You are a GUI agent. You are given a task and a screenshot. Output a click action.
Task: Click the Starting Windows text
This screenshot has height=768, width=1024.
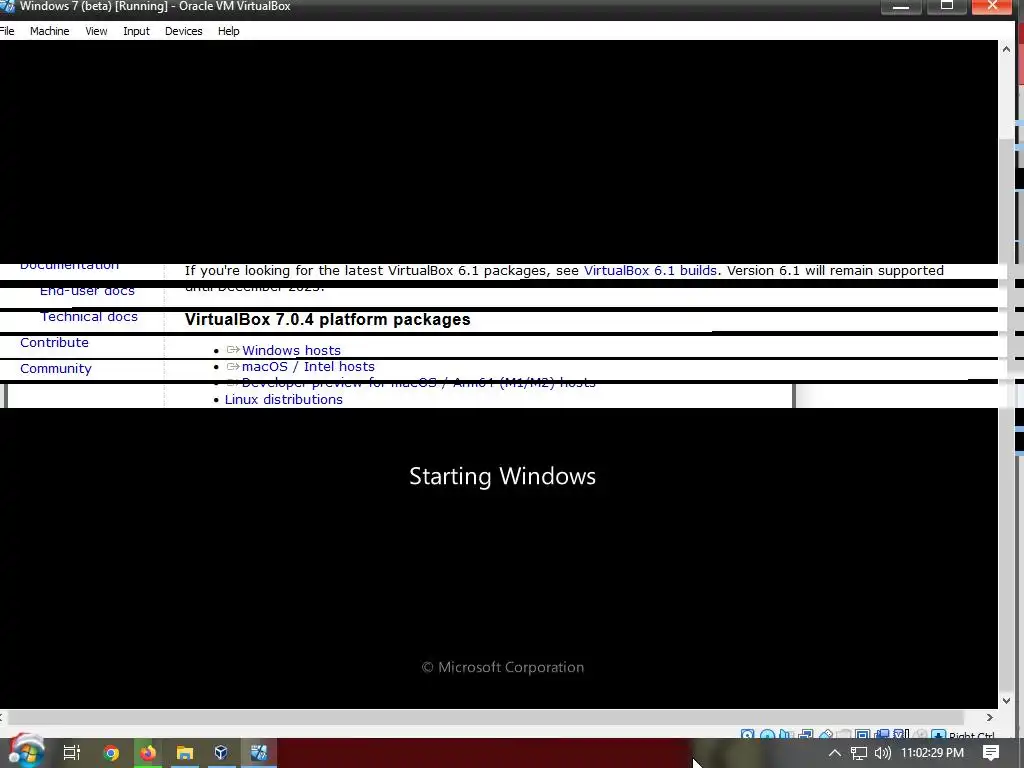tap(502, 476)
